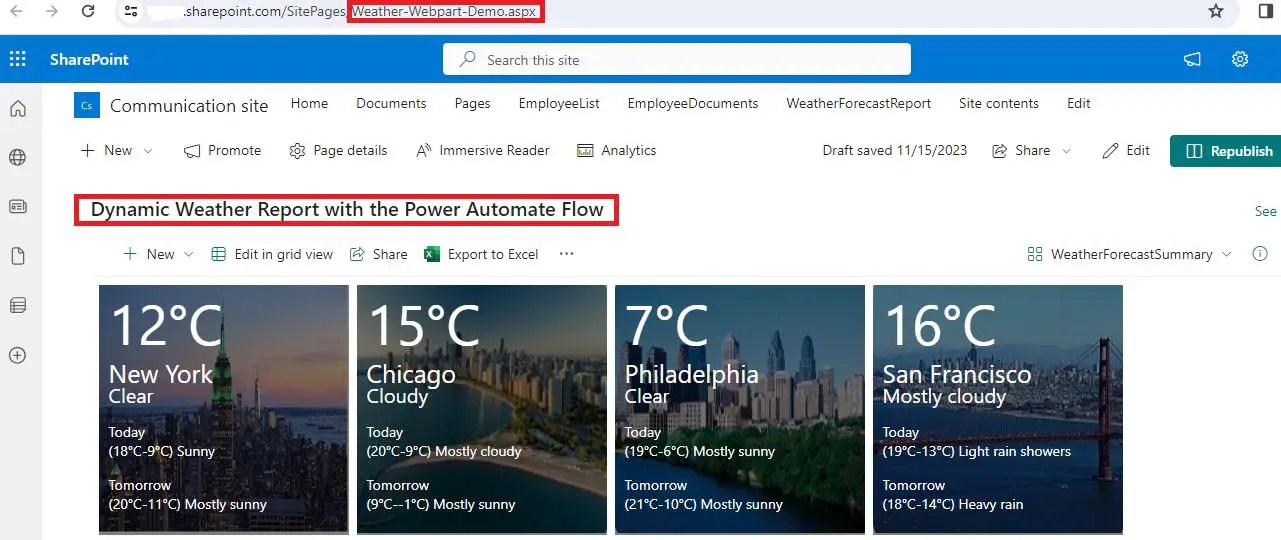
Task: Click Share in the list toolbar
Action: (x=378, y=254)
